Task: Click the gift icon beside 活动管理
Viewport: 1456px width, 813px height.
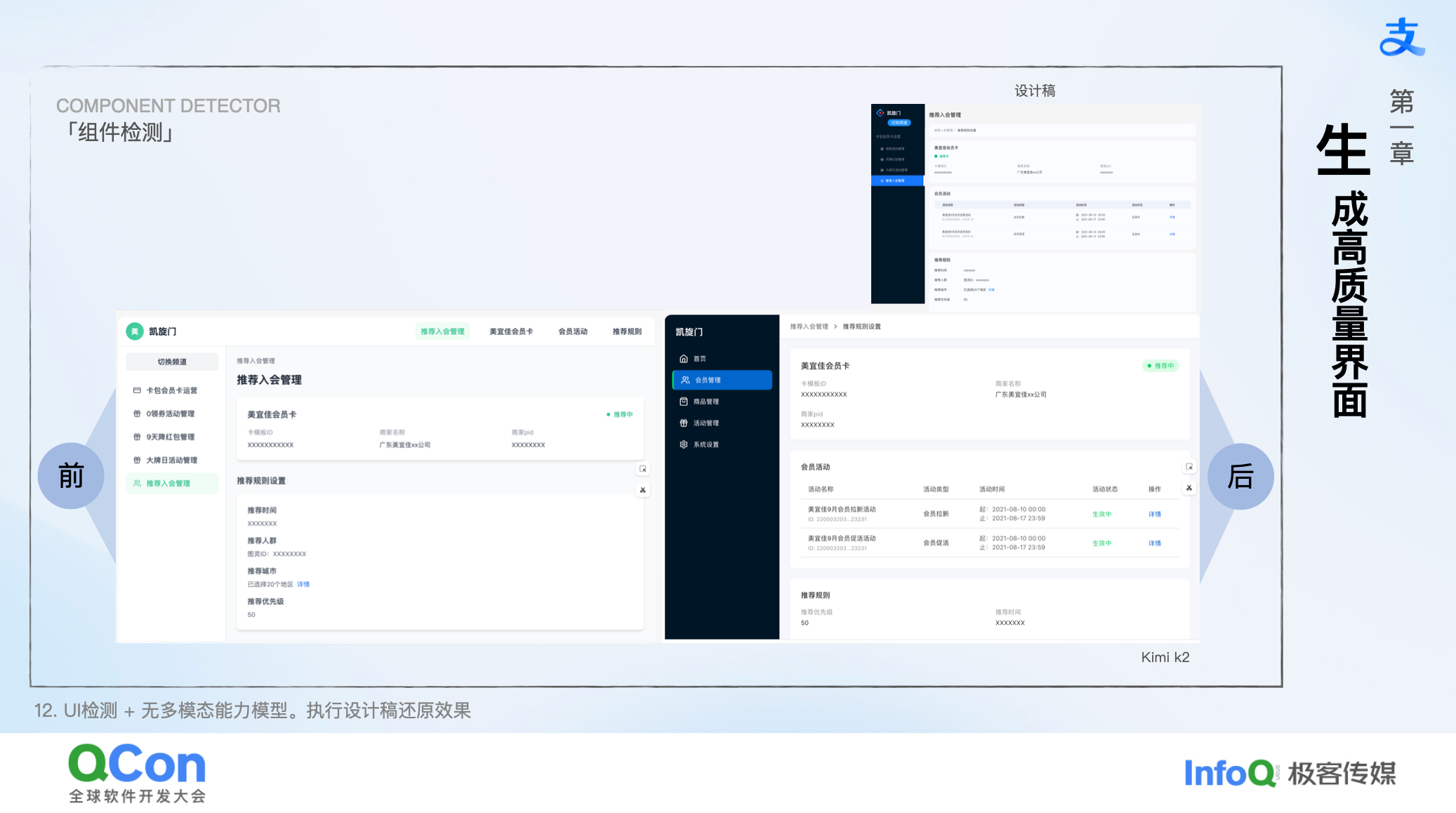Action: [x=684, y=423]
